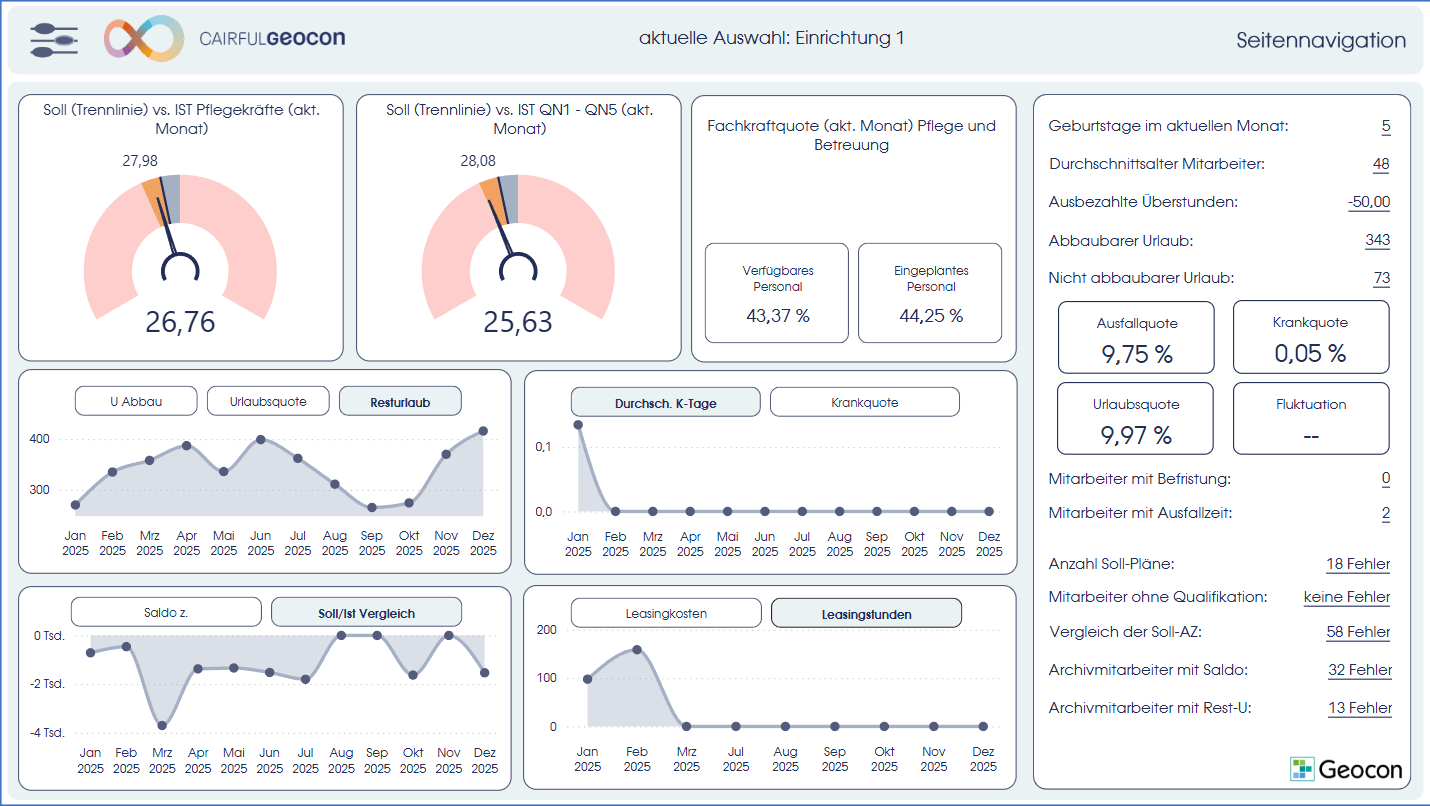This screenshot has height=806, width=1430.
Task: Open 32 Fehler Archivmitarbeiter Saldo link
Action: pyautogui.click(x=1359, y=670)
